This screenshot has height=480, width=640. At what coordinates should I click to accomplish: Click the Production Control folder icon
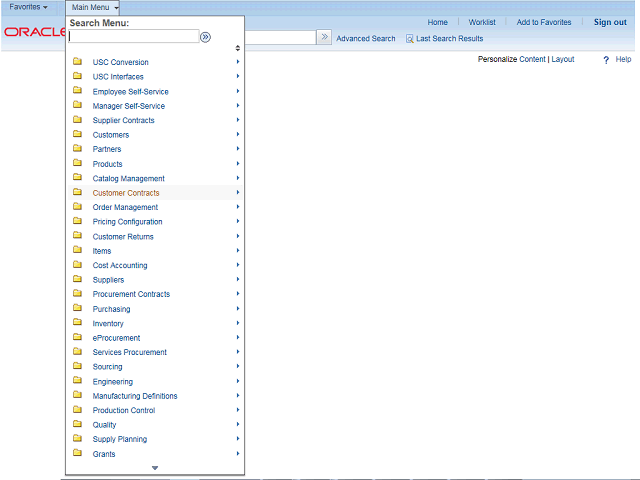click(x=77, y=409)
